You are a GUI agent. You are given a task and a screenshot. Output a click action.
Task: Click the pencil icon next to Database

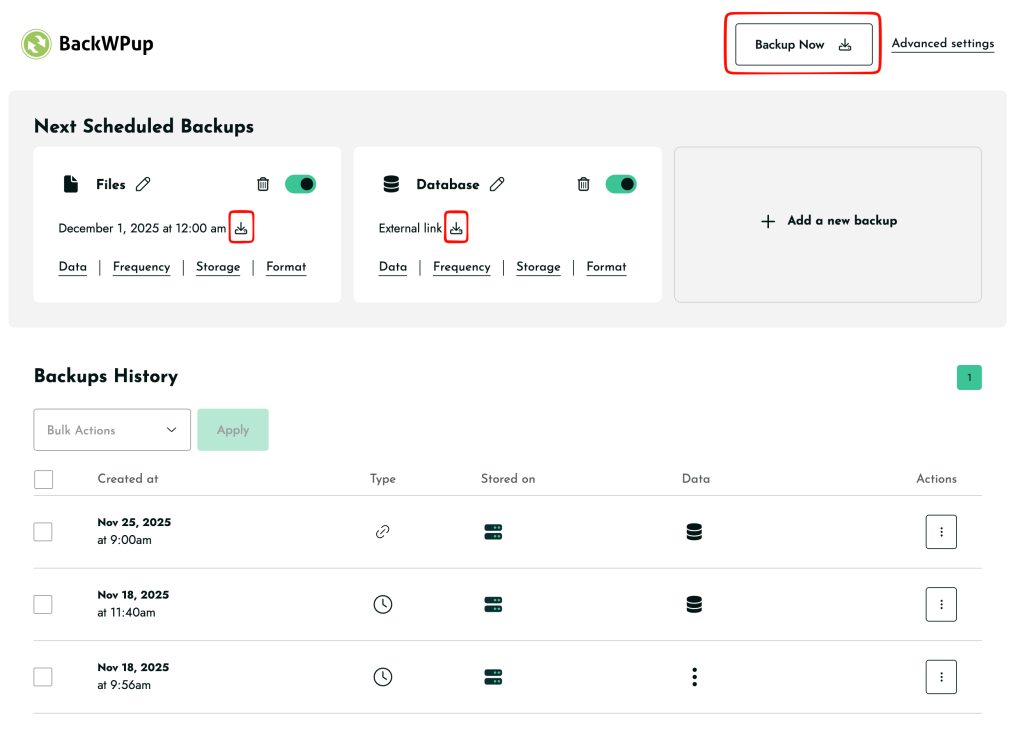click(497, 184)
